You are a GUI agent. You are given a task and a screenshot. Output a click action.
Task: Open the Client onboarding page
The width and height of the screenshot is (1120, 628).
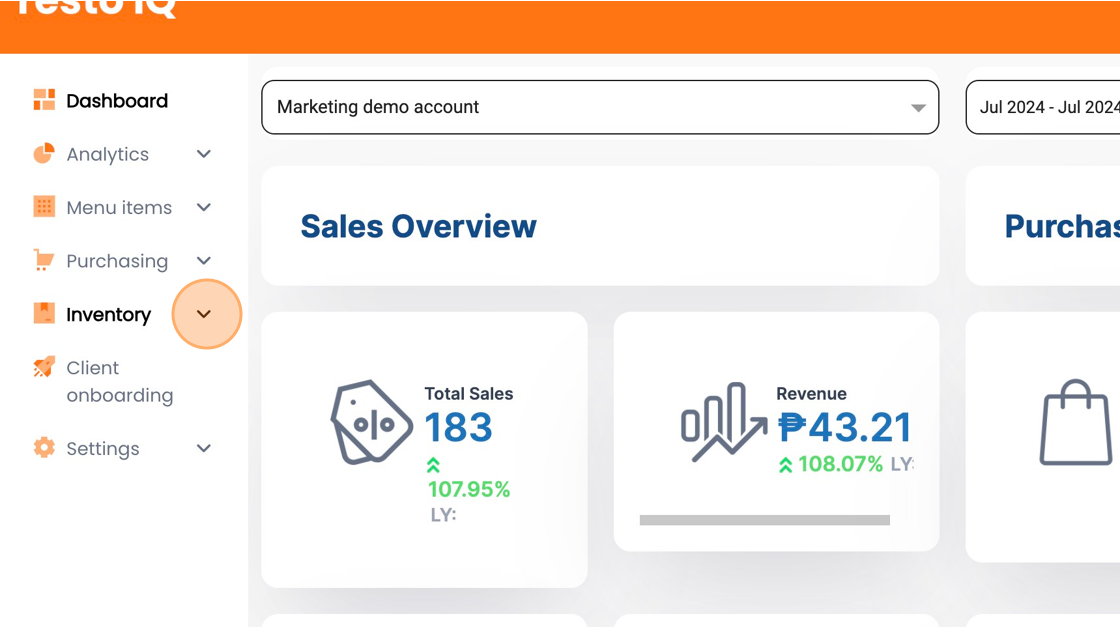[120, 382]
